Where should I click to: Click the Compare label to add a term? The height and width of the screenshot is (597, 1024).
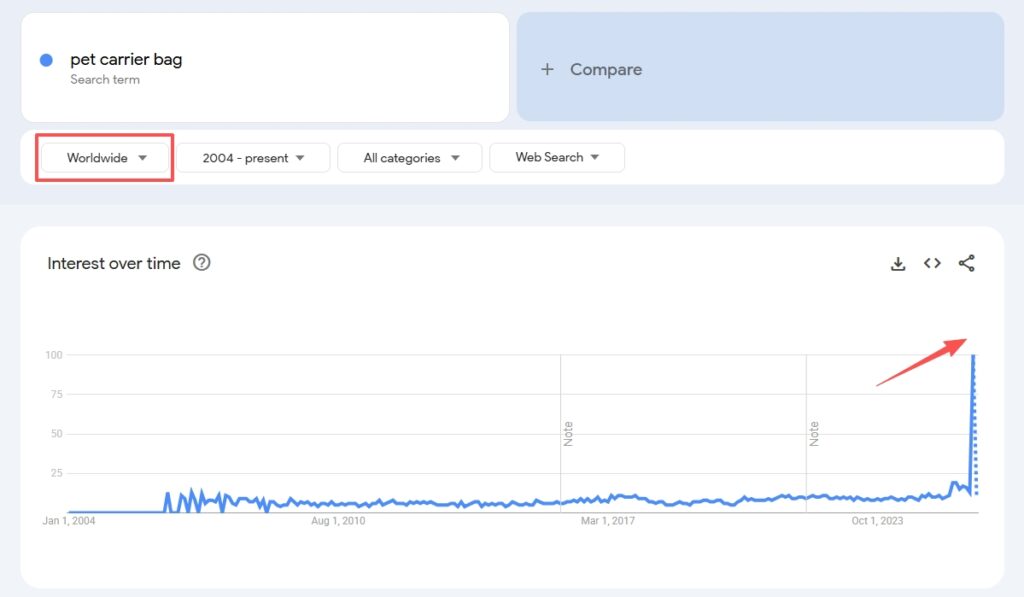pos(606,69)
